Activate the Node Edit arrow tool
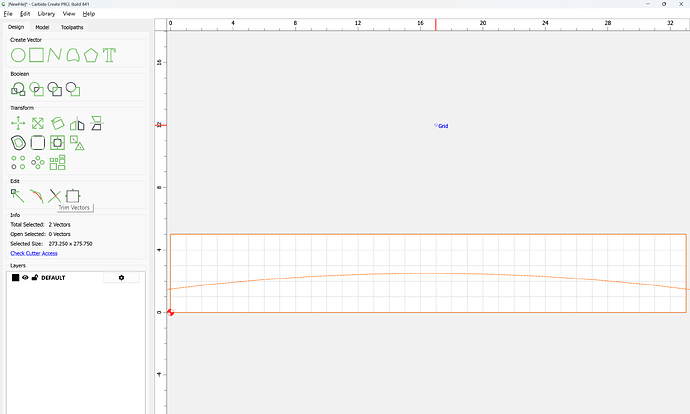 18,196
